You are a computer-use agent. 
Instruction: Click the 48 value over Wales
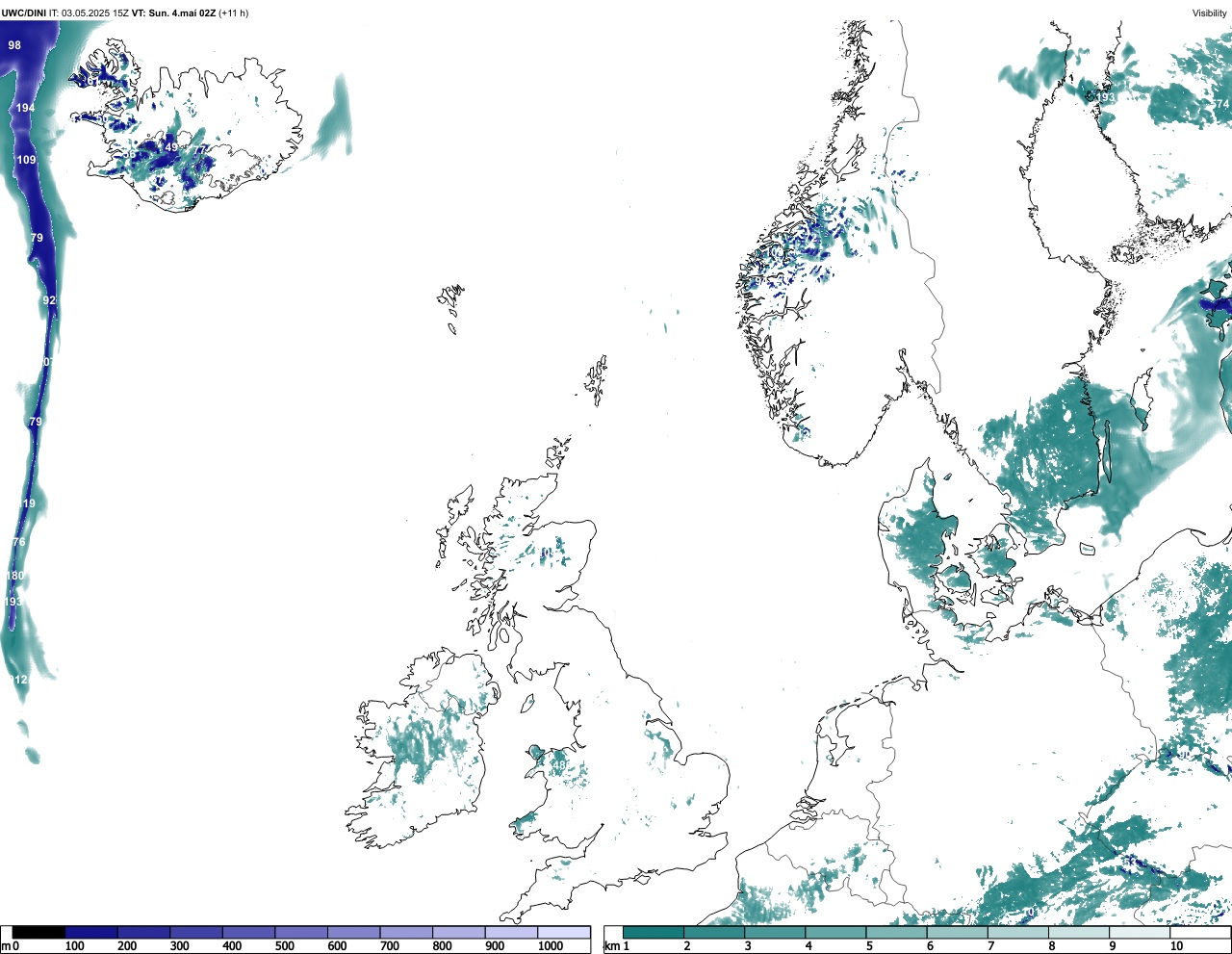tap(558, 766)
